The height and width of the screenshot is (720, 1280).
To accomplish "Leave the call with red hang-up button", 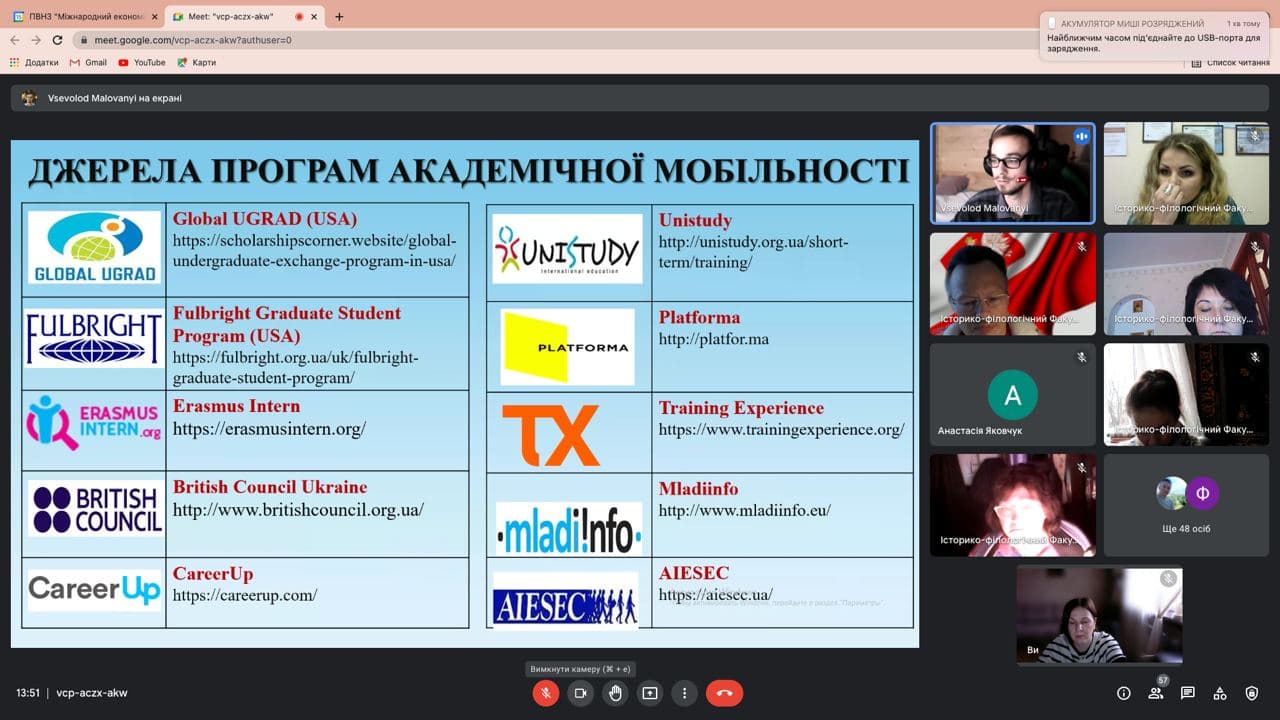I will [725, 693].
